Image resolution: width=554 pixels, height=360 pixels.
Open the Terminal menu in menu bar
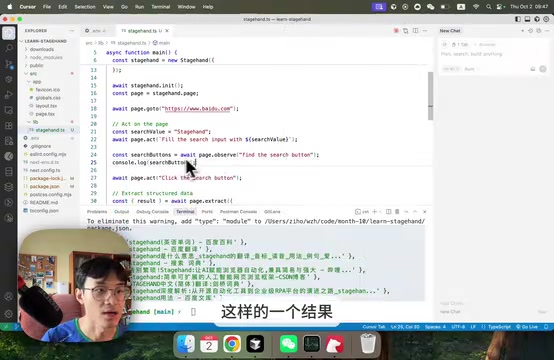click(x=160, y=7)
